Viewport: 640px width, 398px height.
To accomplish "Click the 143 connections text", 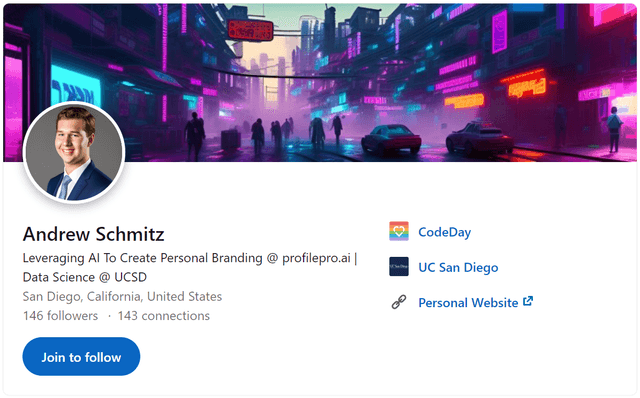I will click(x=164, y=316).
